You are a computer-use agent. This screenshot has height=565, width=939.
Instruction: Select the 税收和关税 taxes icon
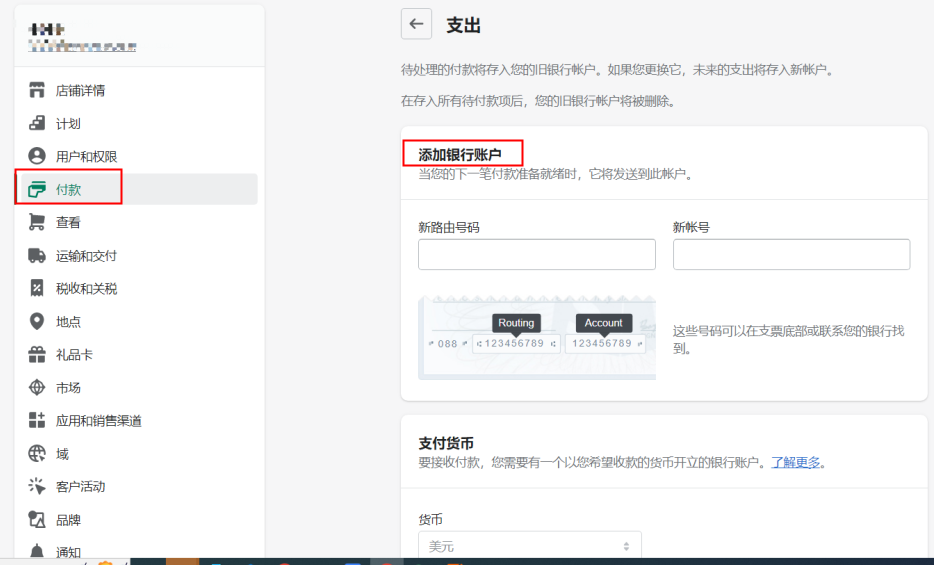coord(37,288)
